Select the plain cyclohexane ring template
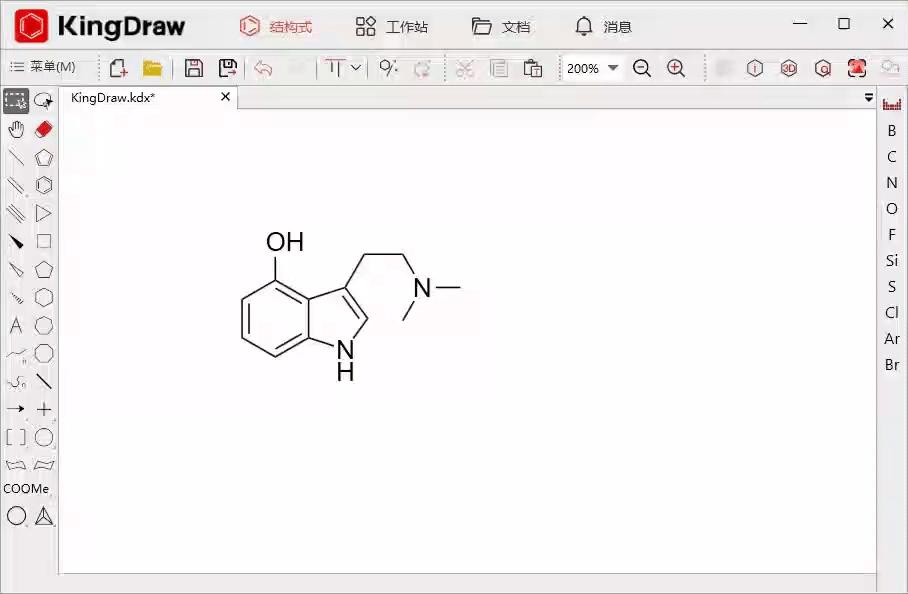Screen dimensions: 908x594 44,298
